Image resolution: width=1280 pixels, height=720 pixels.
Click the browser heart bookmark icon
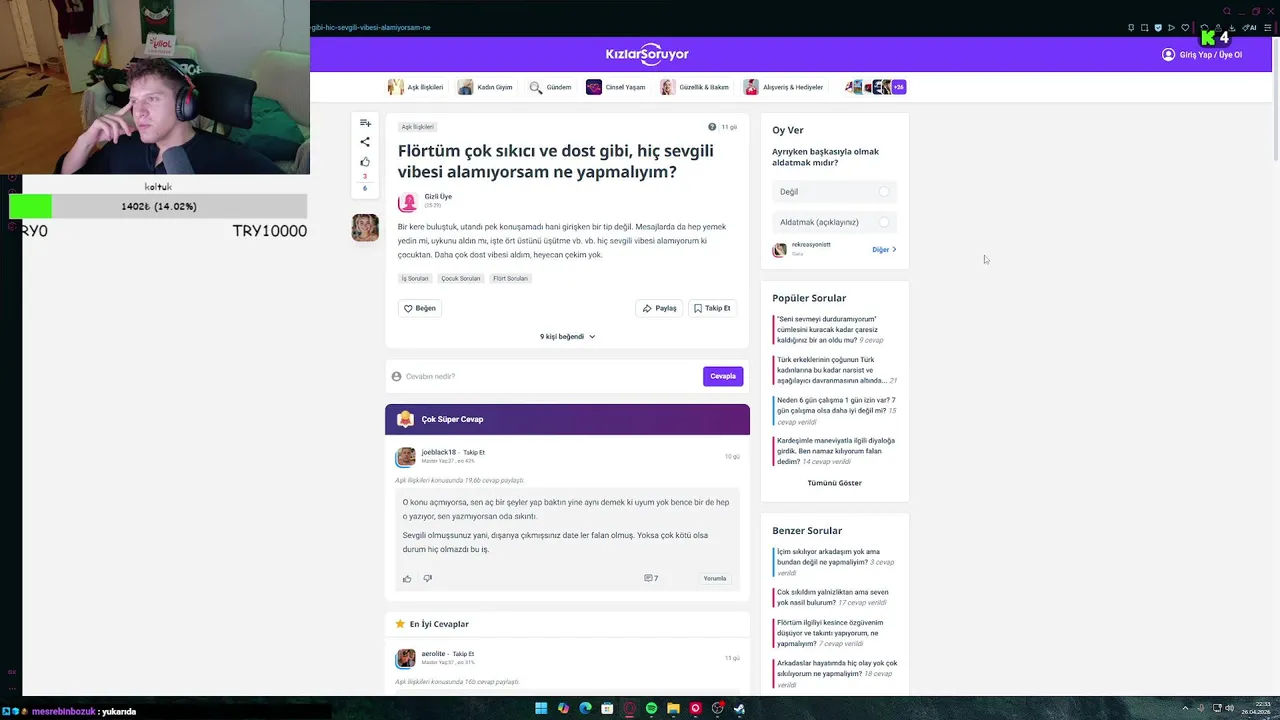click(1185, 28)
